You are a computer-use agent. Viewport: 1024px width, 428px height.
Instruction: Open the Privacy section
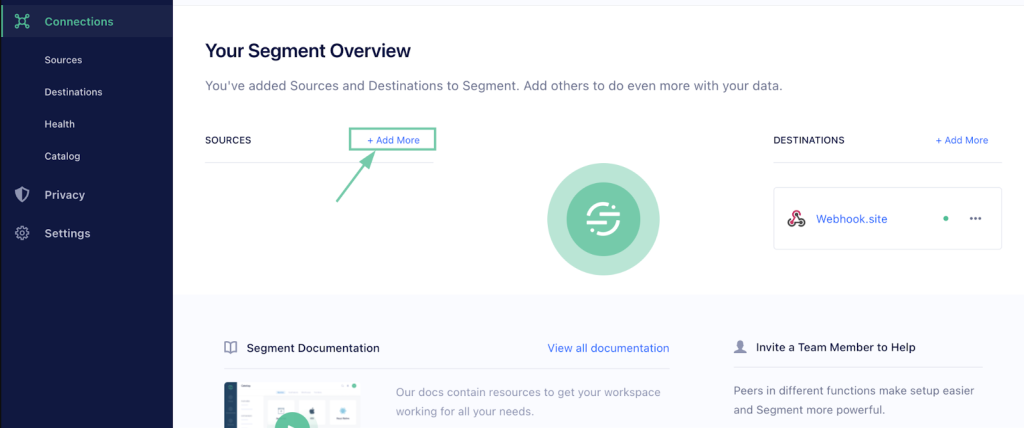(x=65, y=195)
